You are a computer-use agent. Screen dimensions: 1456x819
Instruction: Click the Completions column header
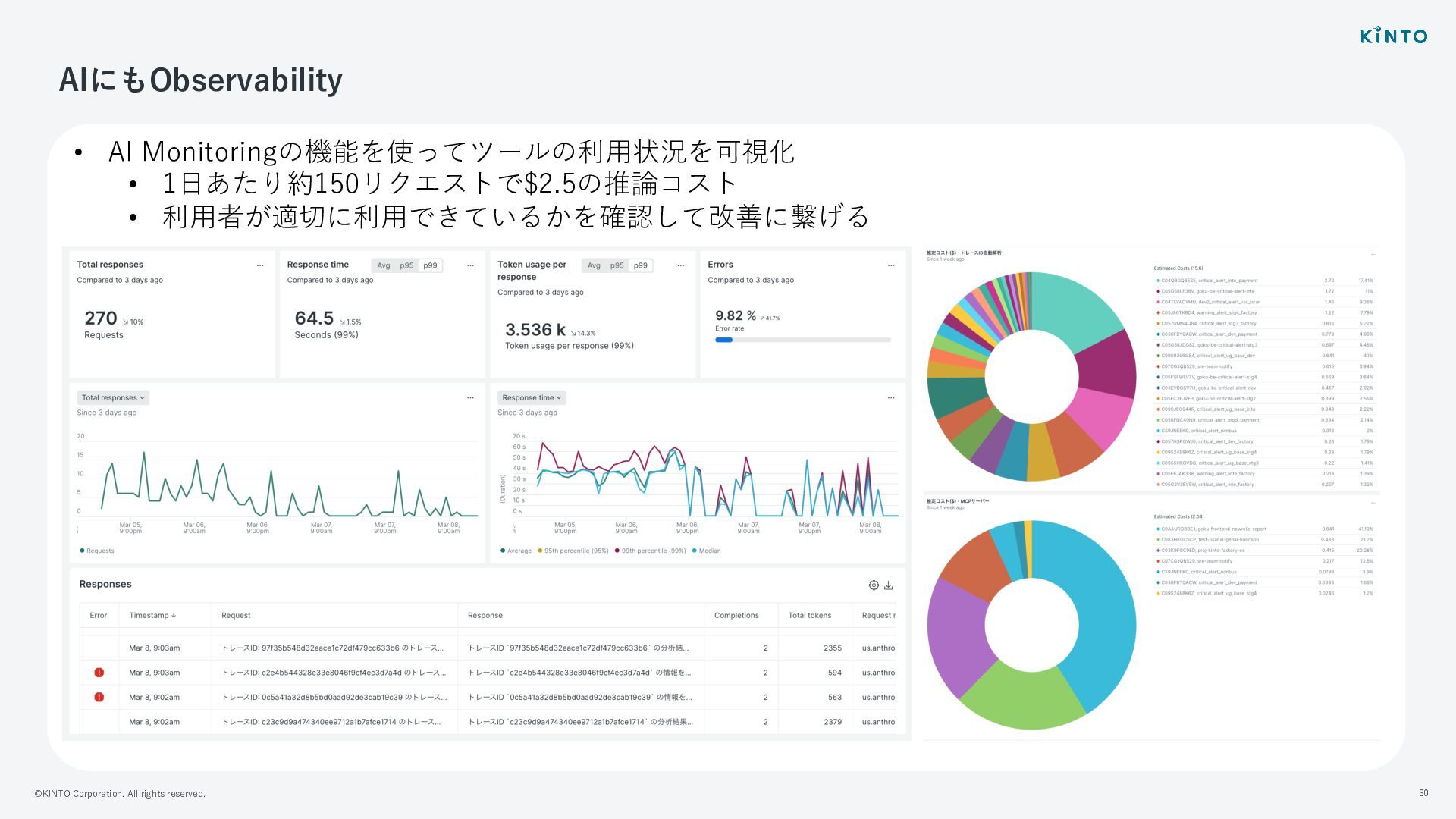(736, 615)
